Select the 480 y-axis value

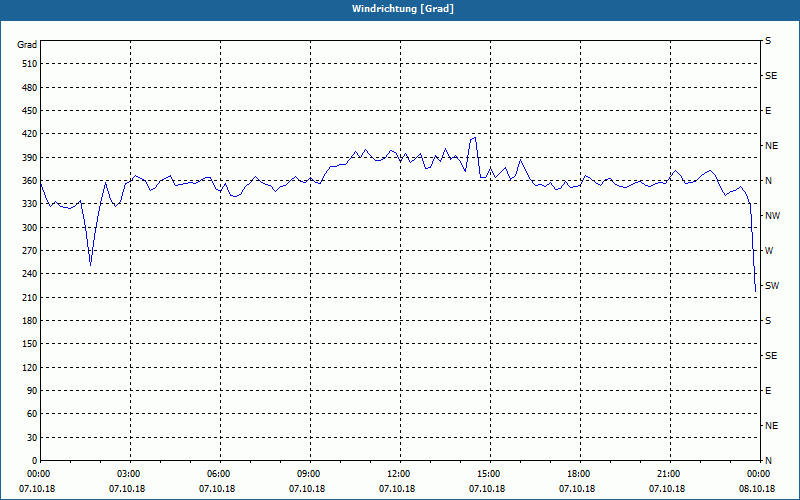30,88
